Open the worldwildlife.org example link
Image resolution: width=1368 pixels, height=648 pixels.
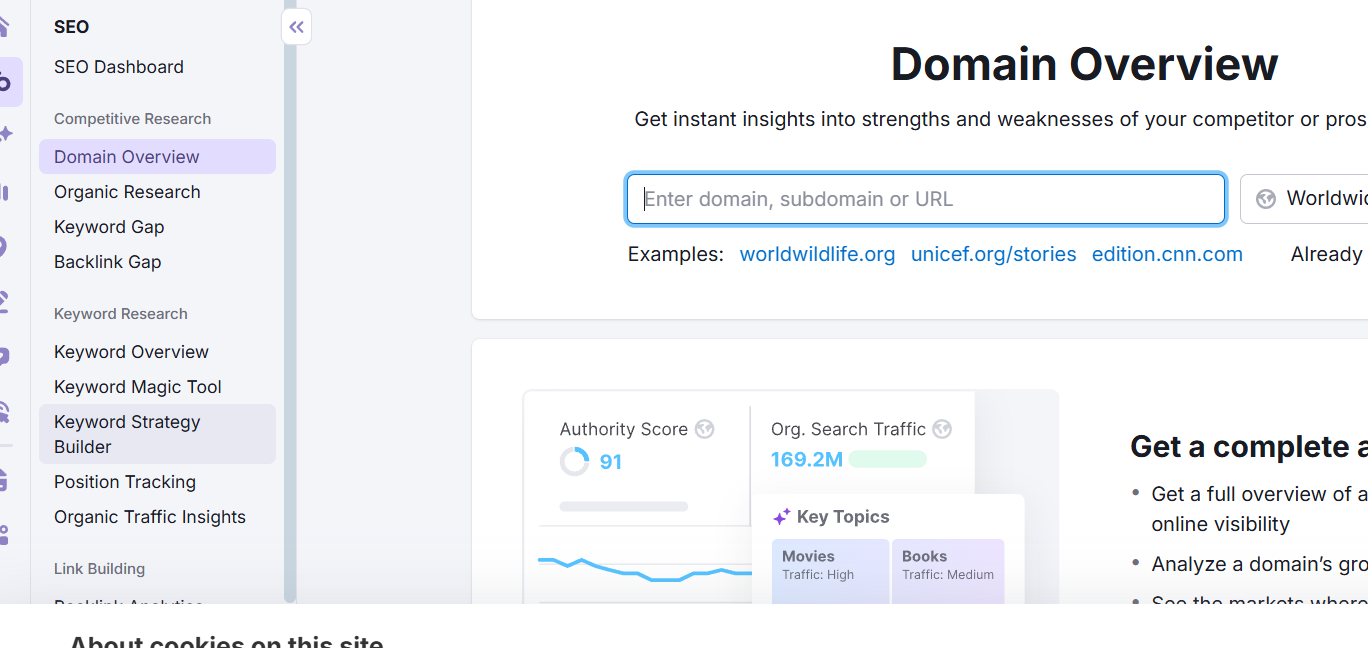click(x=817, y=254)
